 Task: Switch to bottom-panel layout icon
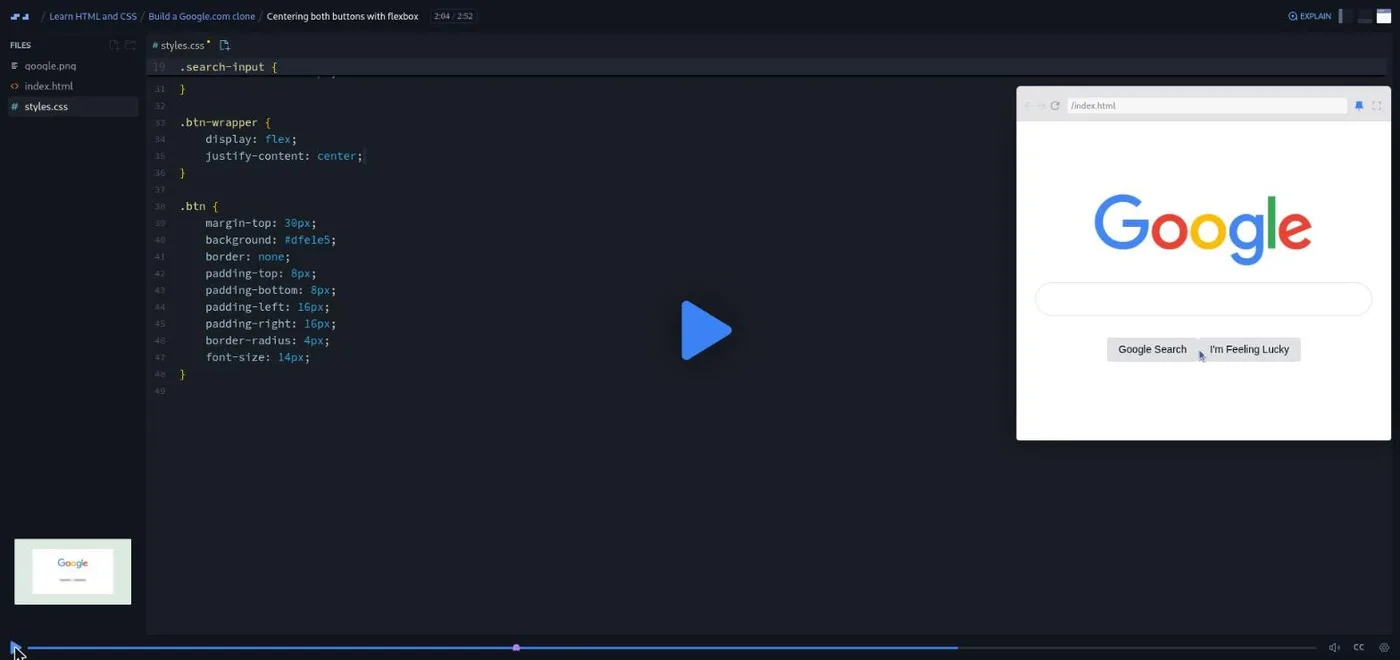pyautogui.click(x=1365, y=16)
